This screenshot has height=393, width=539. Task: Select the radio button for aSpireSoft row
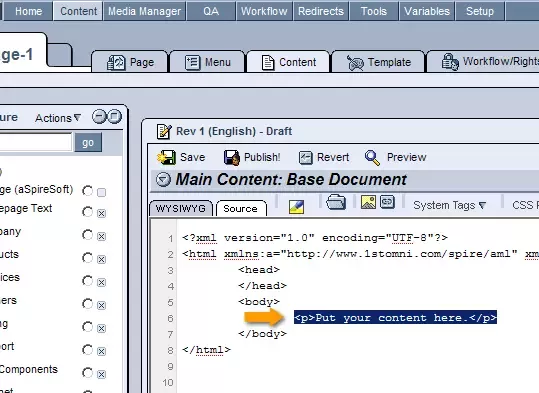[87, 191]
